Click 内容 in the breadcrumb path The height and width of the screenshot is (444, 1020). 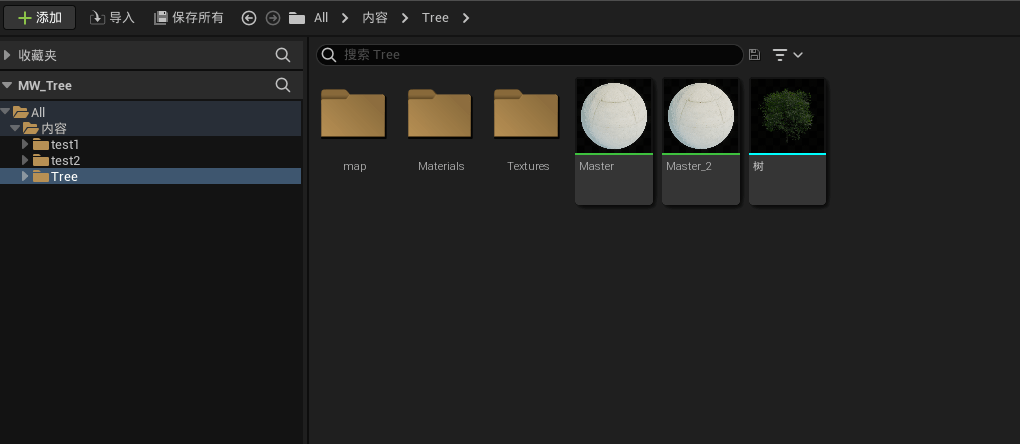[374, 18]
